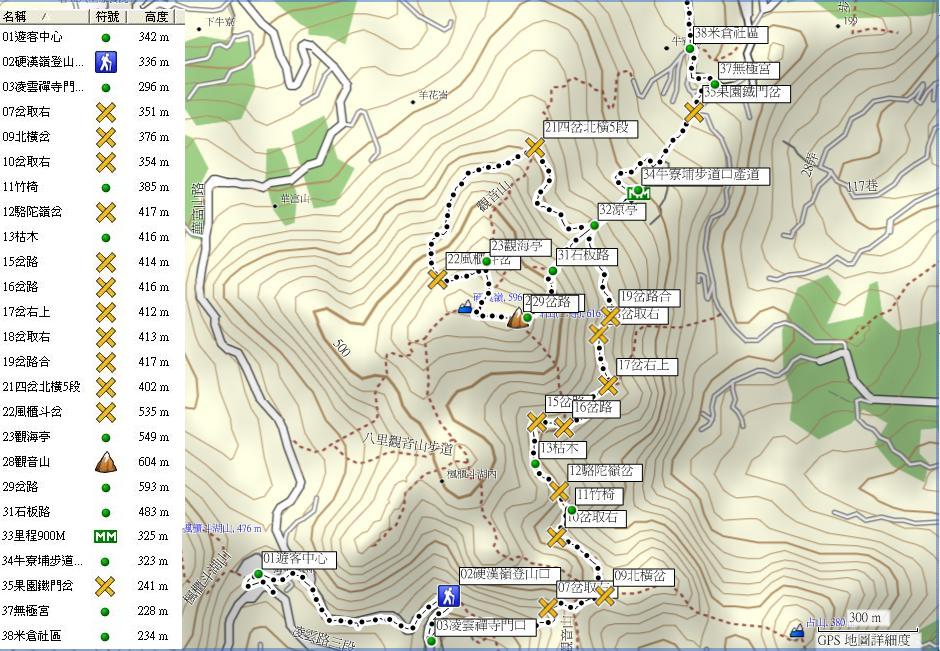Sort the list by the 符號 column header
This screenshot has width=940, height=651.
[x=109, y=17]
